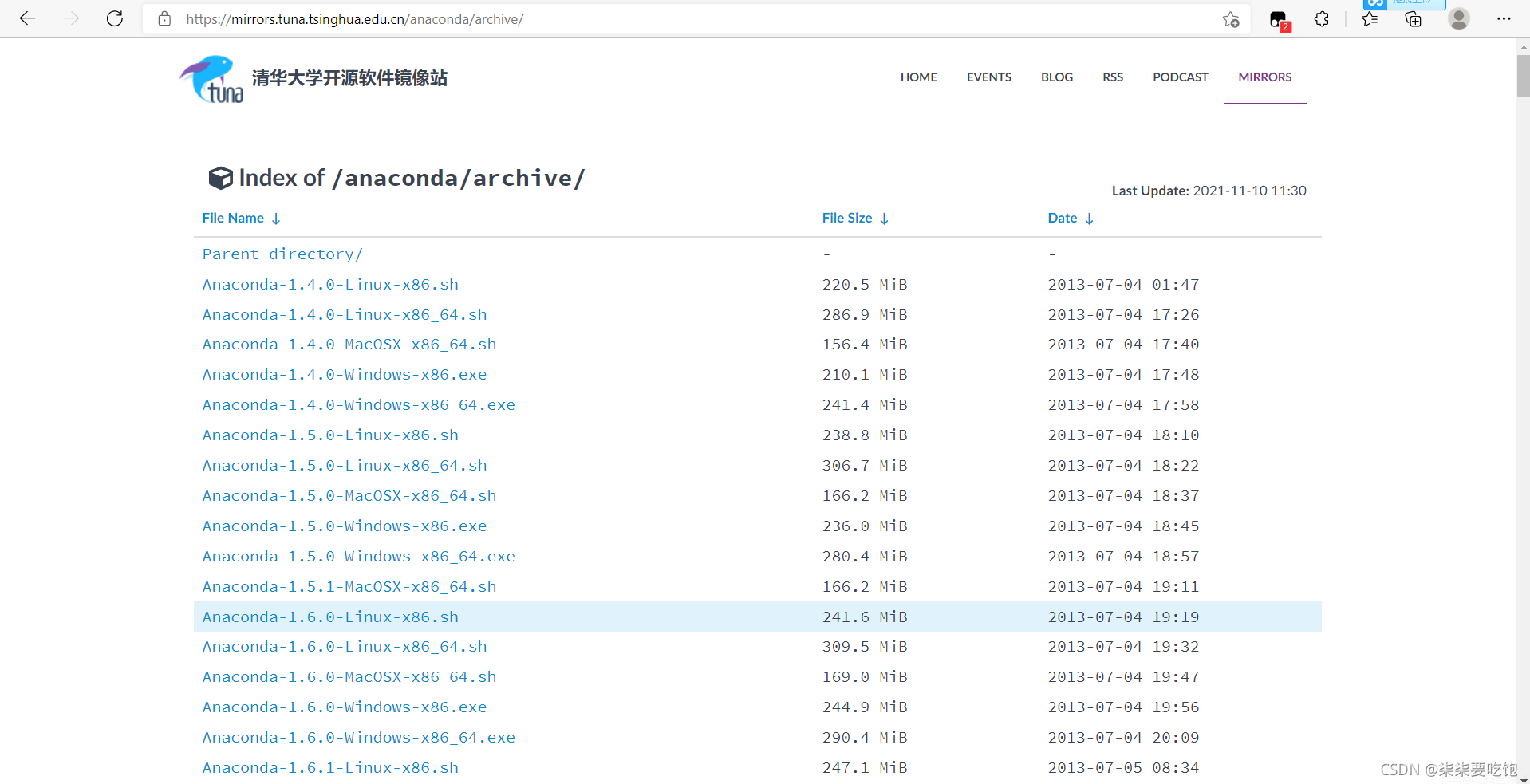Image resolution: width=1530 pixels, height=784 pixels.
Task: Add page to favorites with the star icon
Action: (x=1231, y=19)
